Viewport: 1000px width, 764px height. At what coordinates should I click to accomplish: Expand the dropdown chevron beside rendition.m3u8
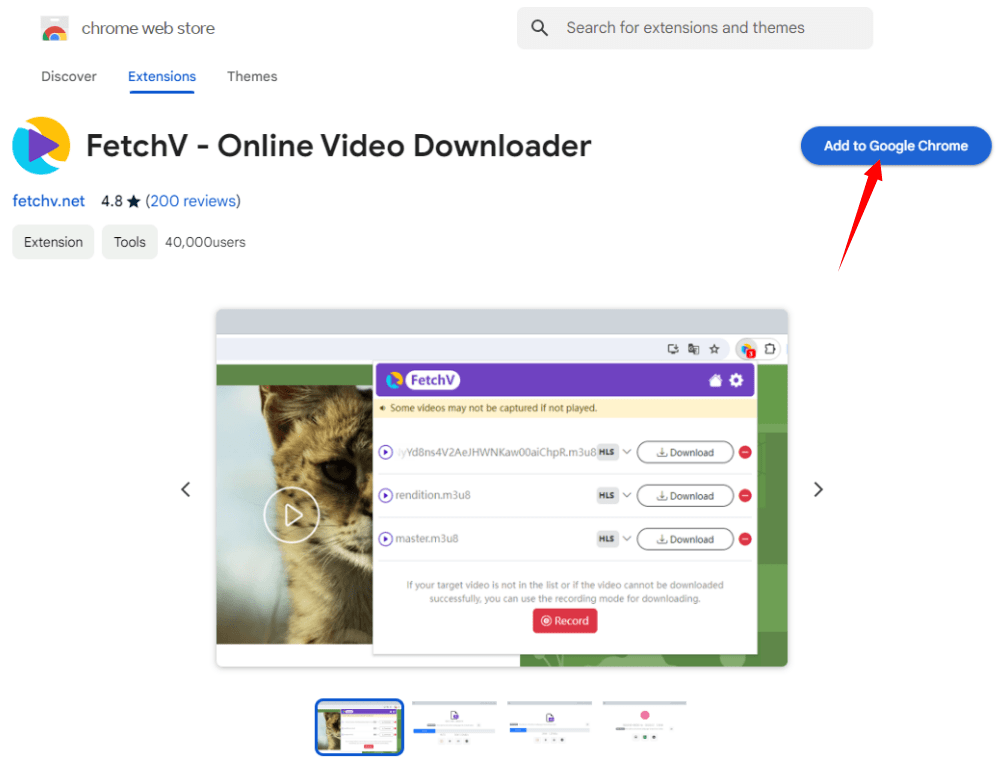(627, 496)
